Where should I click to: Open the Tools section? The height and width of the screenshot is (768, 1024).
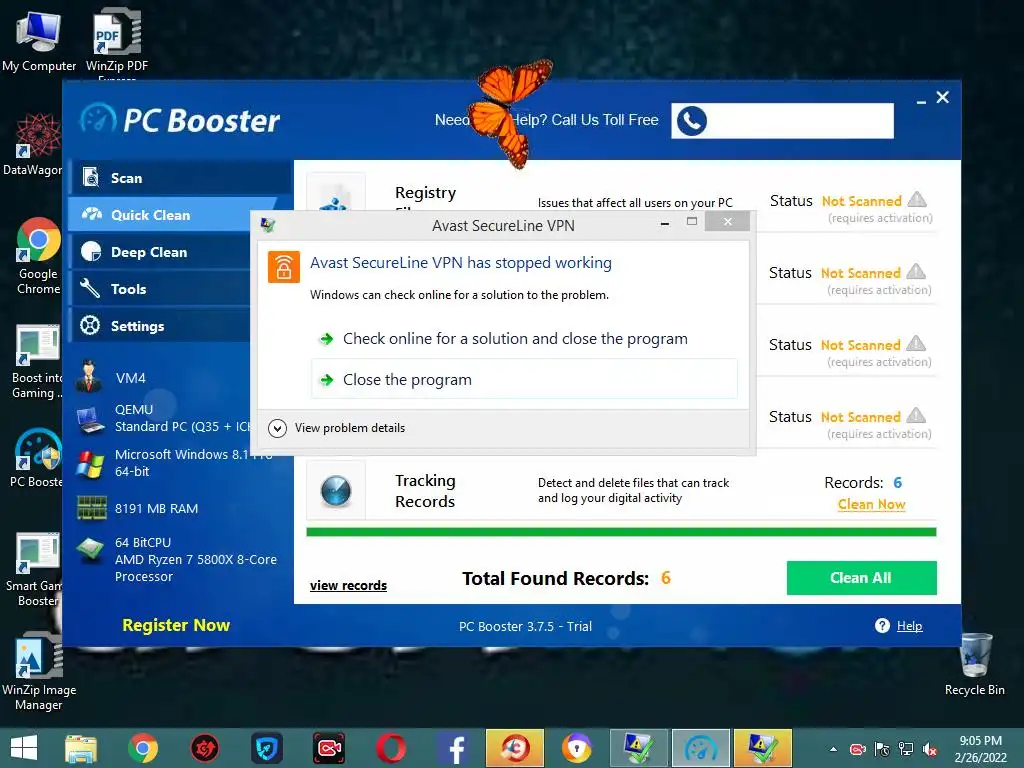pos(161,289)
